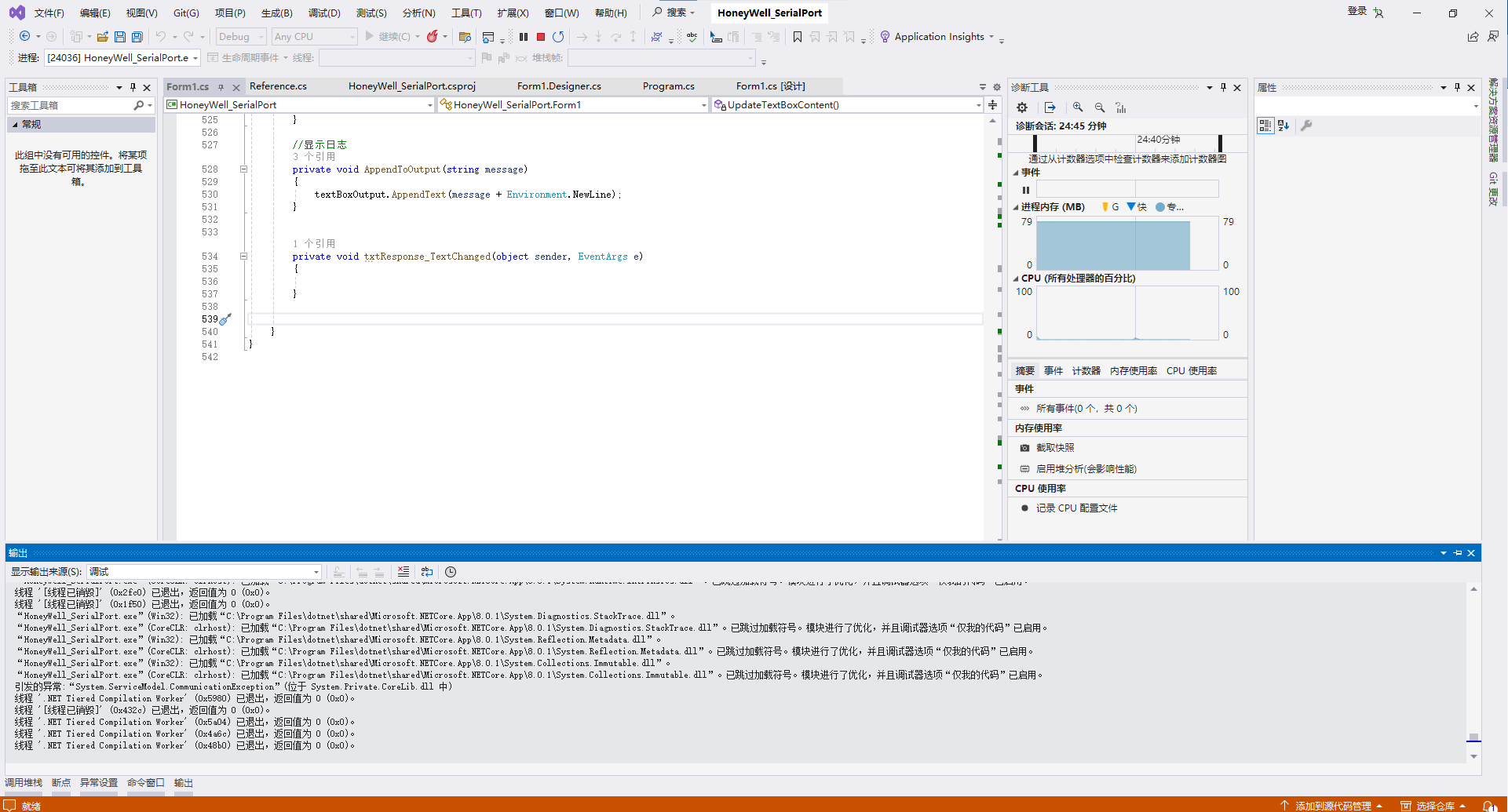The image size is (1508, 812).
Task: Switch to the Reference.cs tab
Action: [x=278, y=86]
